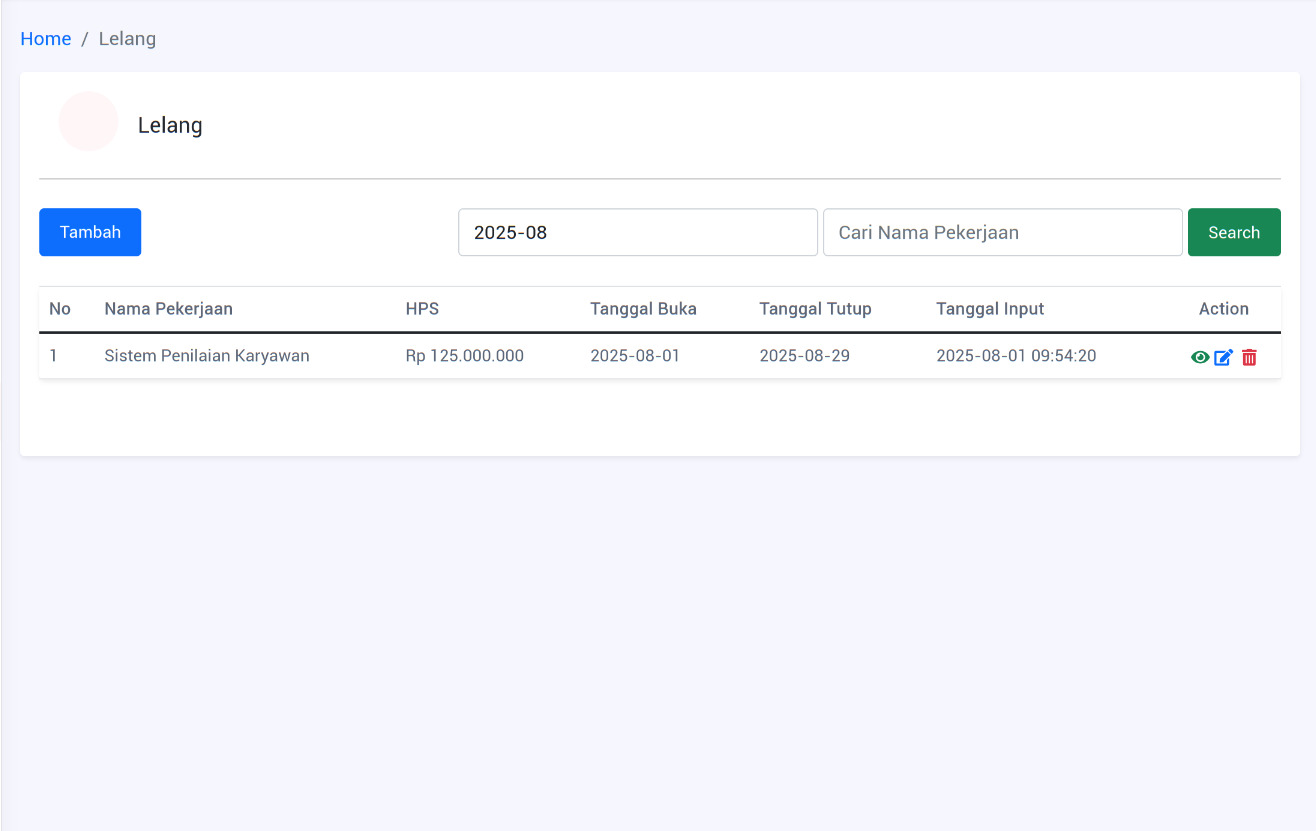Click the round icon beside Lelang heading

(x=89, y=122)
